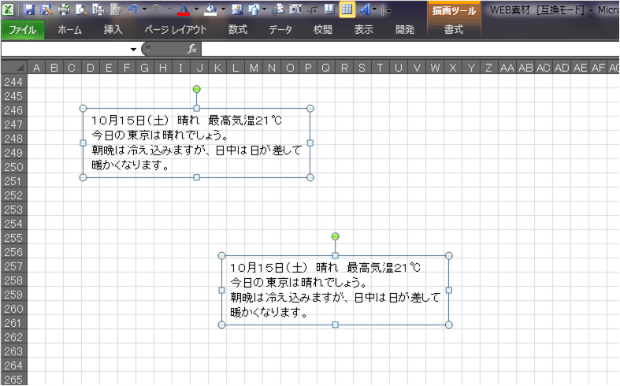Viewport: 620px width, 386px height.
Task: Switch to the 表示 tab
Action: point(363,30)
